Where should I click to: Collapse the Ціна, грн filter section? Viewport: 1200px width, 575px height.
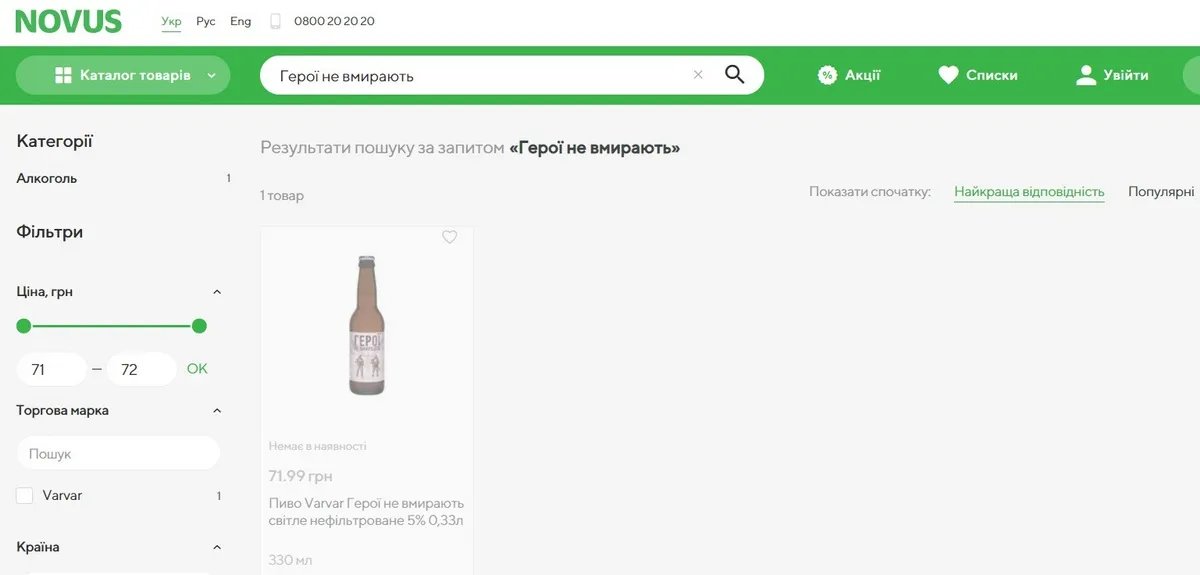tap(217, 292)
